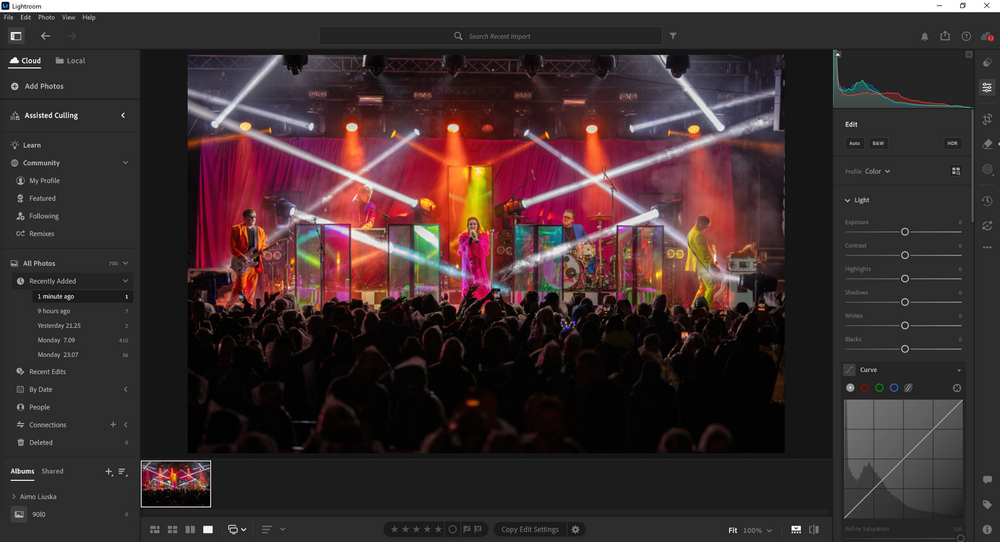
Task: Switch to photo grid view
Action: click(155, 529)
